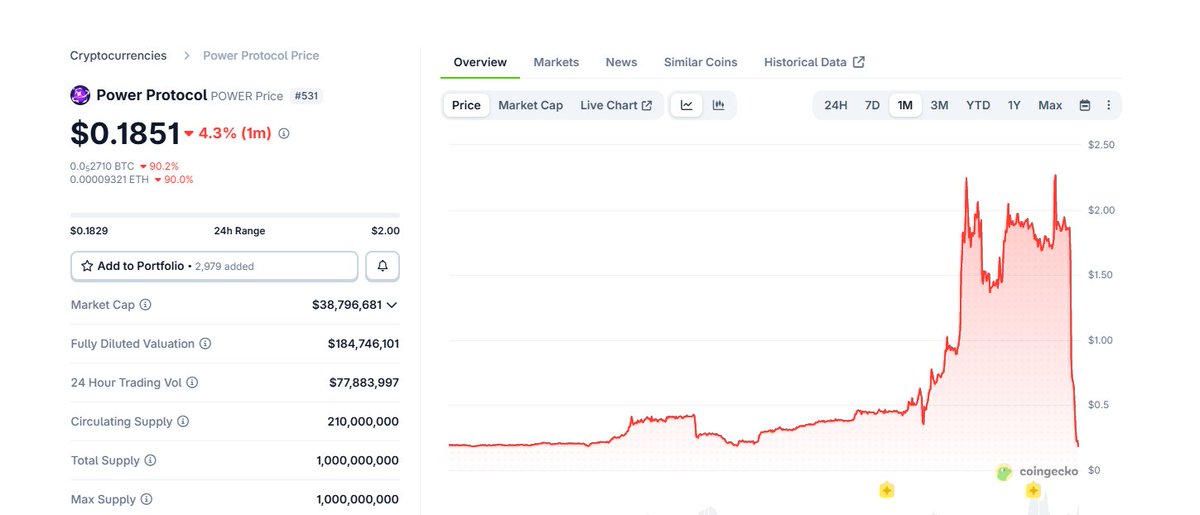The width and height of the screenshot is (1200, 515).
Task: Expand the Market Cap value dropdown chevron
Action: pyautogui.click(x=391, y=304)
